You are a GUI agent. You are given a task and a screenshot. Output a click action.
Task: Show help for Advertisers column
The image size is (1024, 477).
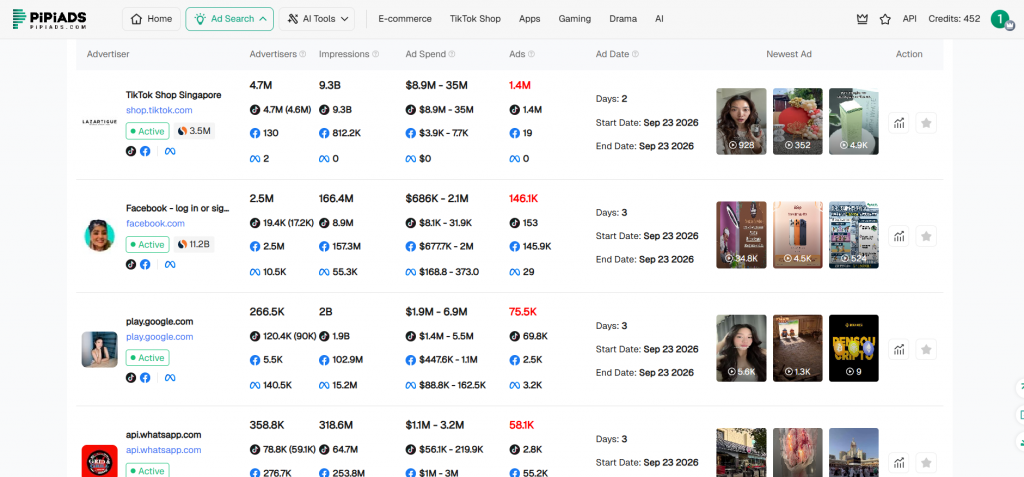tap(302, 54)
